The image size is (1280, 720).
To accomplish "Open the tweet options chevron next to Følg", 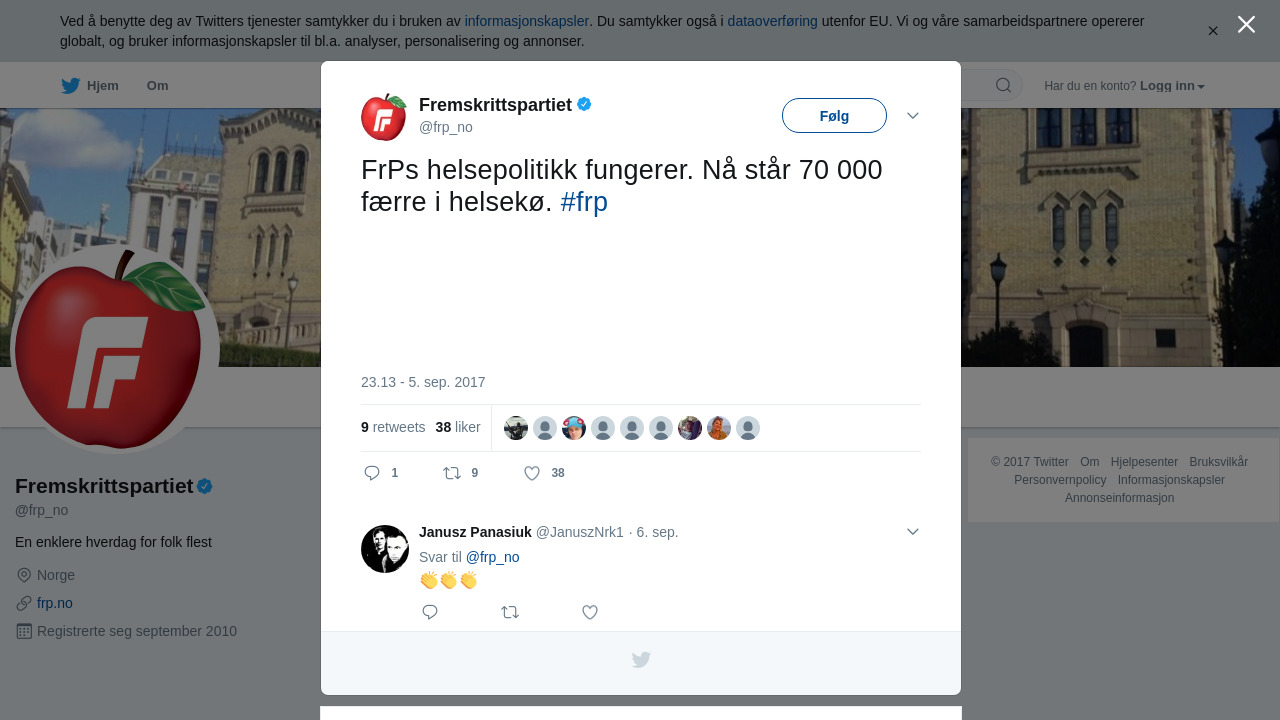I will click(x=913, y=116).
